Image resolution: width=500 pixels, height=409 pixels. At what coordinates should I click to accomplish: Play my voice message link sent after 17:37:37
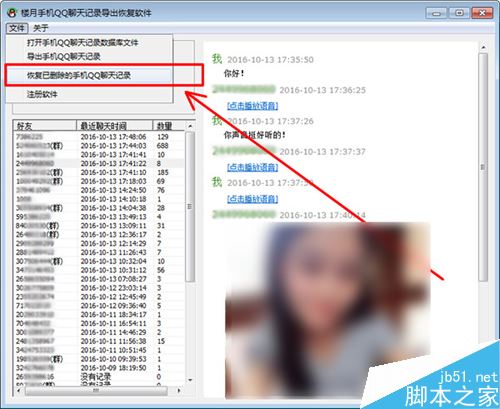(253, 199)
